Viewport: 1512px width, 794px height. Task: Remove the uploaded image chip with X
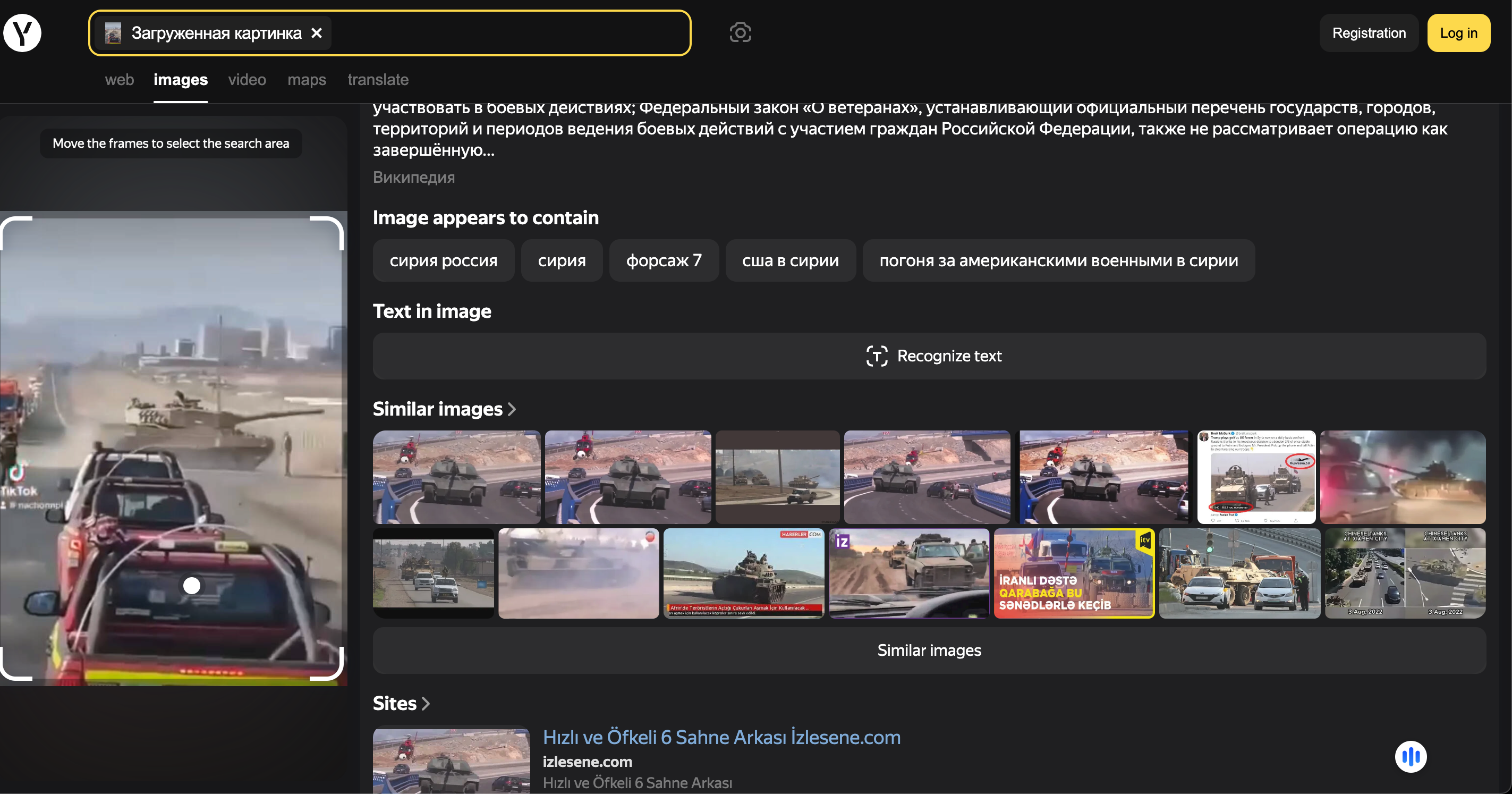click(x=316, y=33)
